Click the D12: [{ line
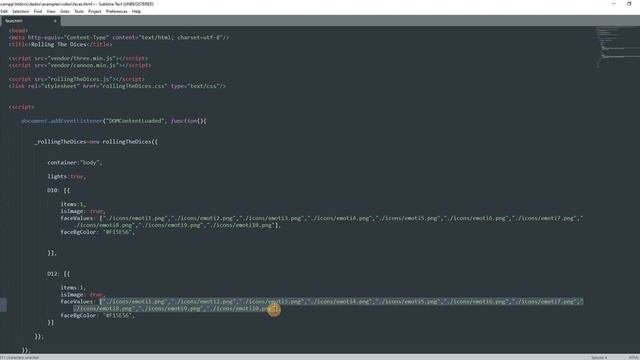Viewport: 640px width, 360px height. pyautogui.click(x=59, y=273)
